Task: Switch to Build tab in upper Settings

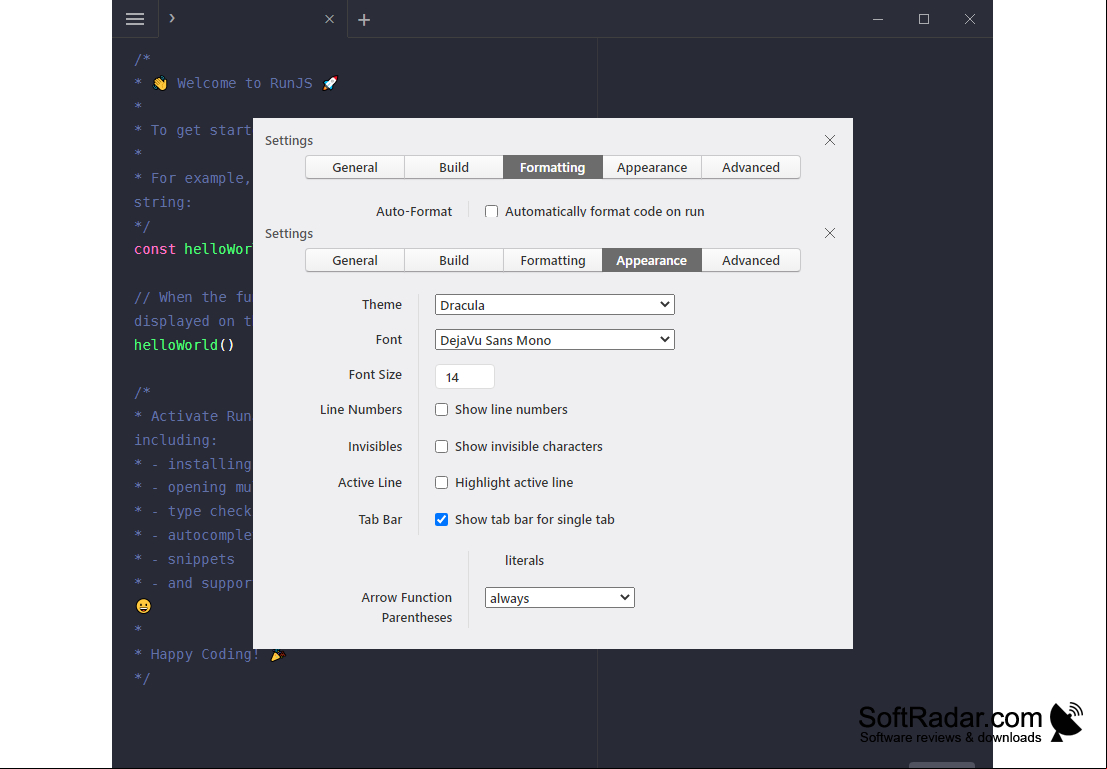Action: pyautogui.click(x=453, y=167)
